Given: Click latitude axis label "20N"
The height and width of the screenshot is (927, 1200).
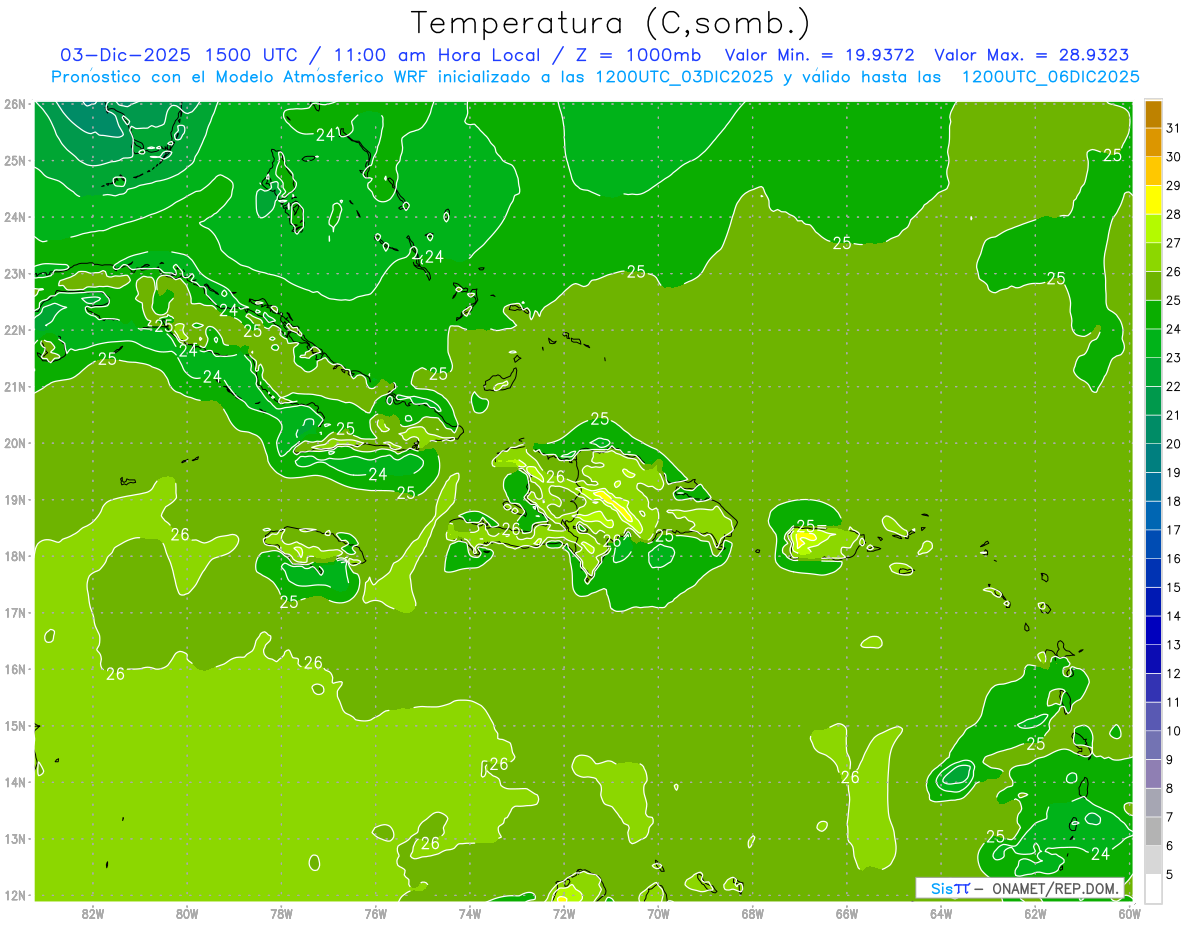Looking at the screenshot, I should pos(14,443).
